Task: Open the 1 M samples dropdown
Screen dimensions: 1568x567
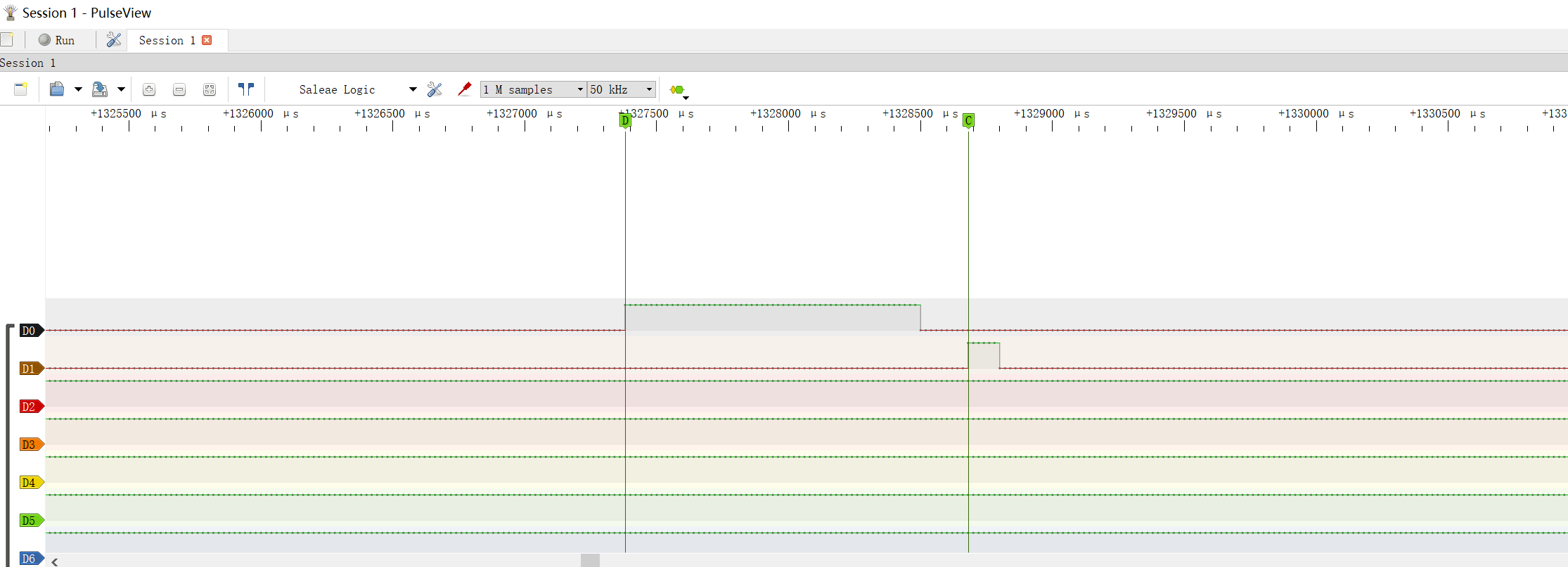Action: (x=533, y=89)
